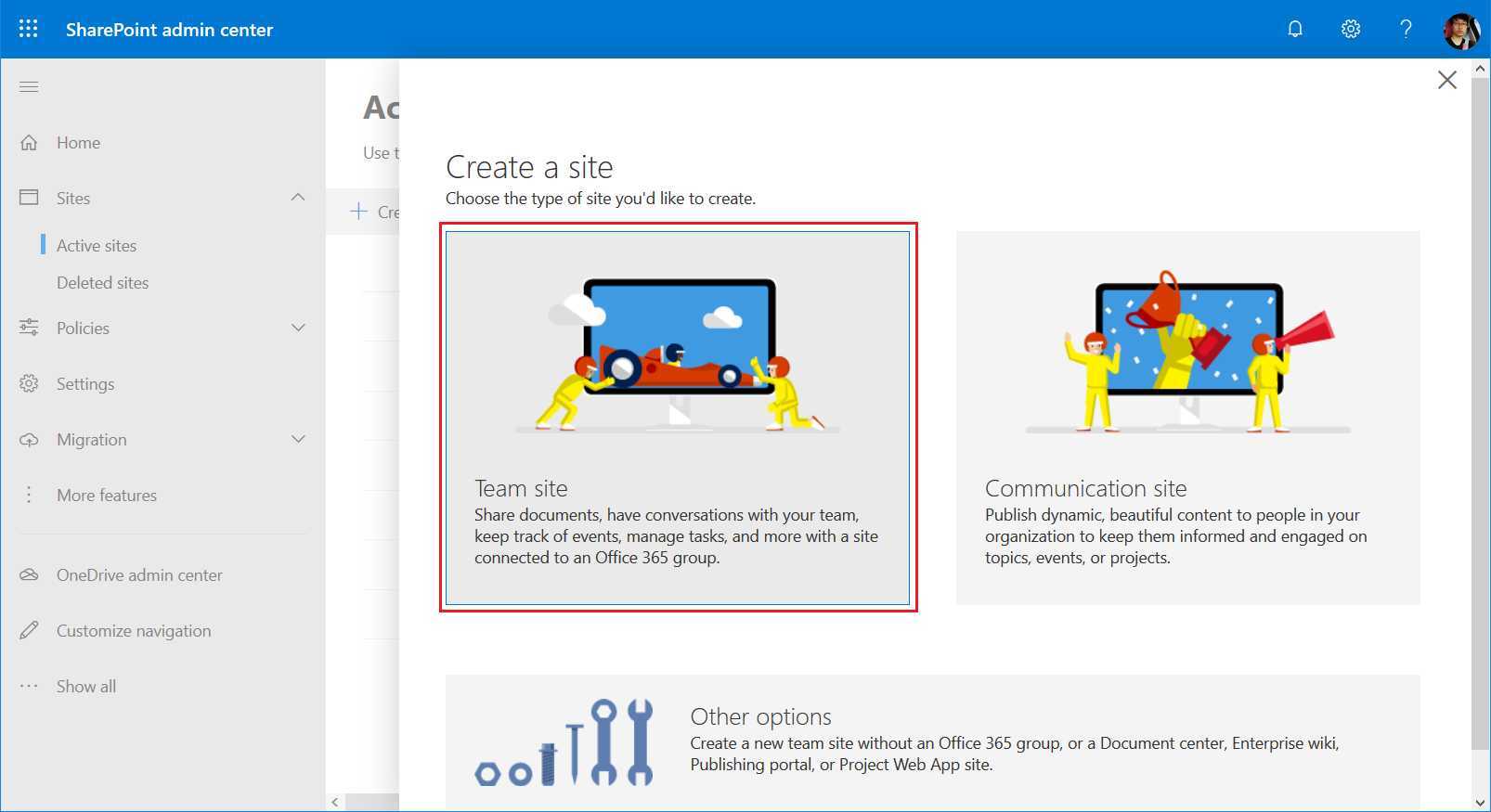Click the Other options tools illustration
Viewport: 1491px width, 812px height.
pos(564,742)
